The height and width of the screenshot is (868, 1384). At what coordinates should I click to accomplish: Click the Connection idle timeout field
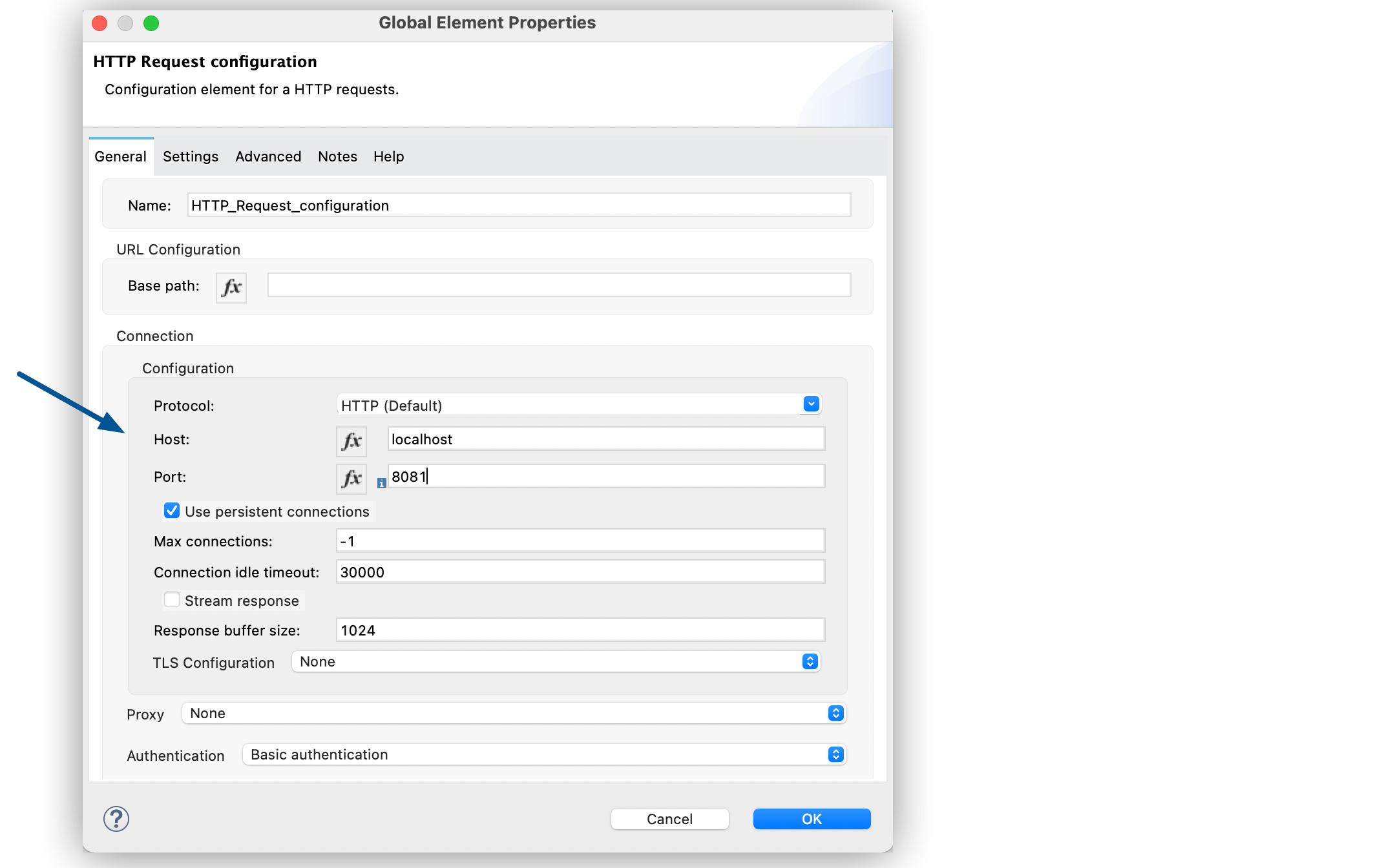[x=580, y=572]
